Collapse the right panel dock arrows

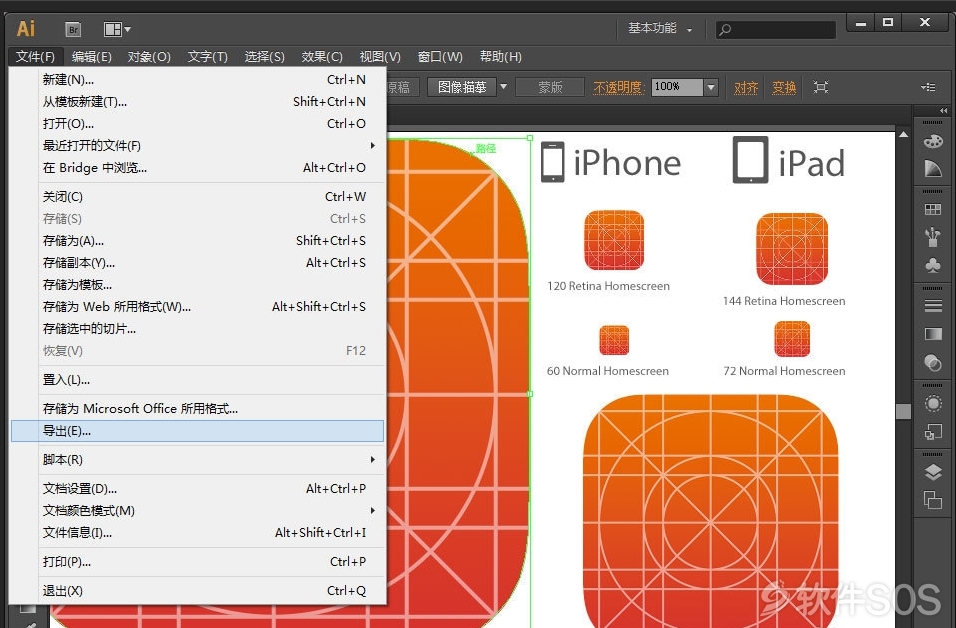pos(943,110)
